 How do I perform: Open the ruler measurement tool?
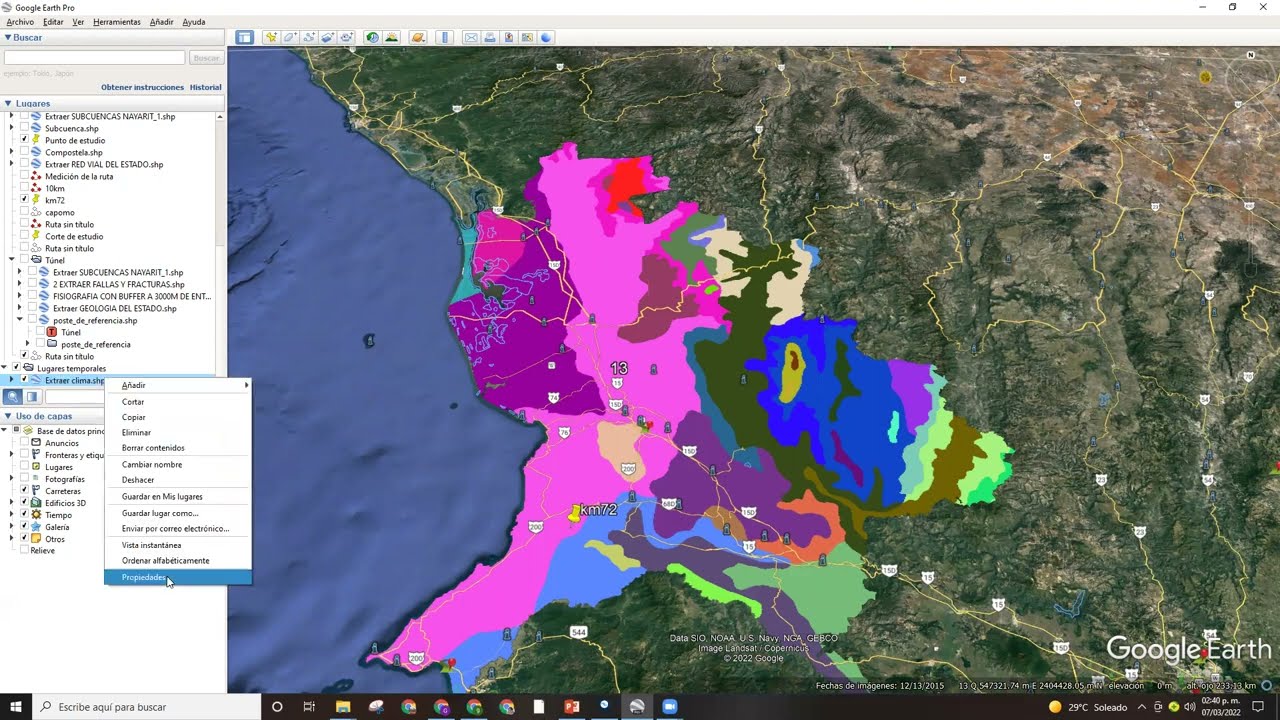pos(445,38)
